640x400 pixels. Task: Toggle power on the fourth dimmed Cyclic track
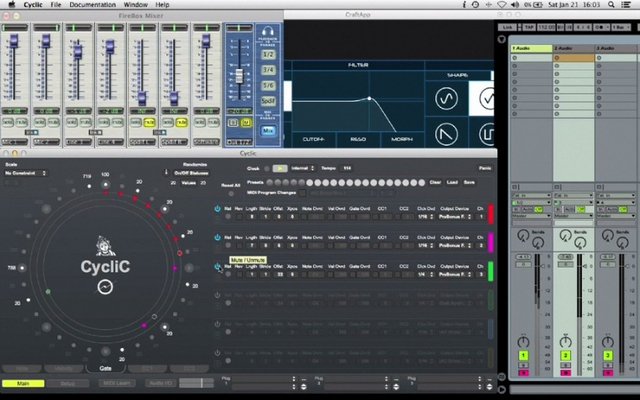[217, 295]
